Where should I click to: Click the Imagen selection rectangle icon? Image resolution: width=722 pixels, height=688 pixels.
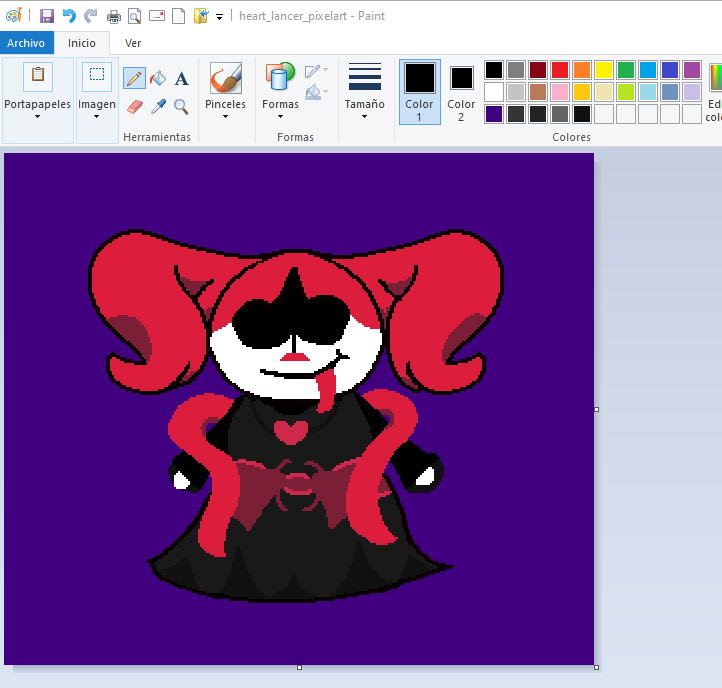(x=97, y=76)
